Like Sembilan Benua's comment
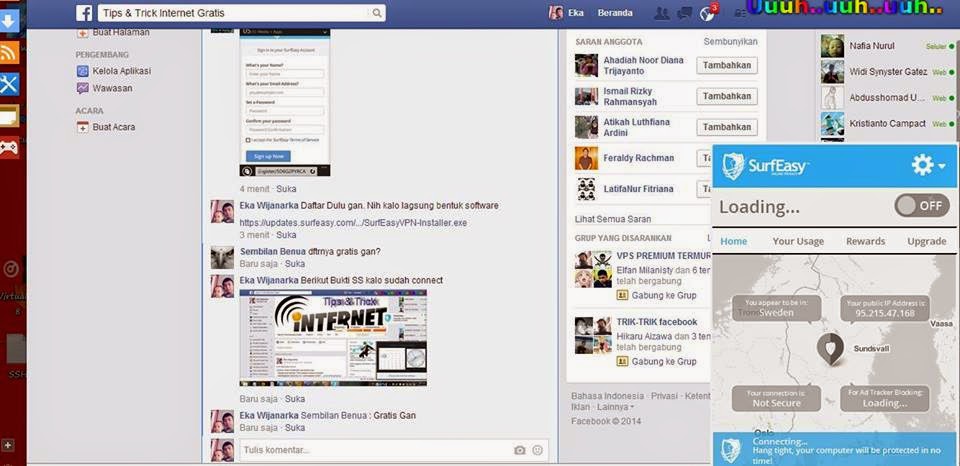 click(x=294, y=264)
